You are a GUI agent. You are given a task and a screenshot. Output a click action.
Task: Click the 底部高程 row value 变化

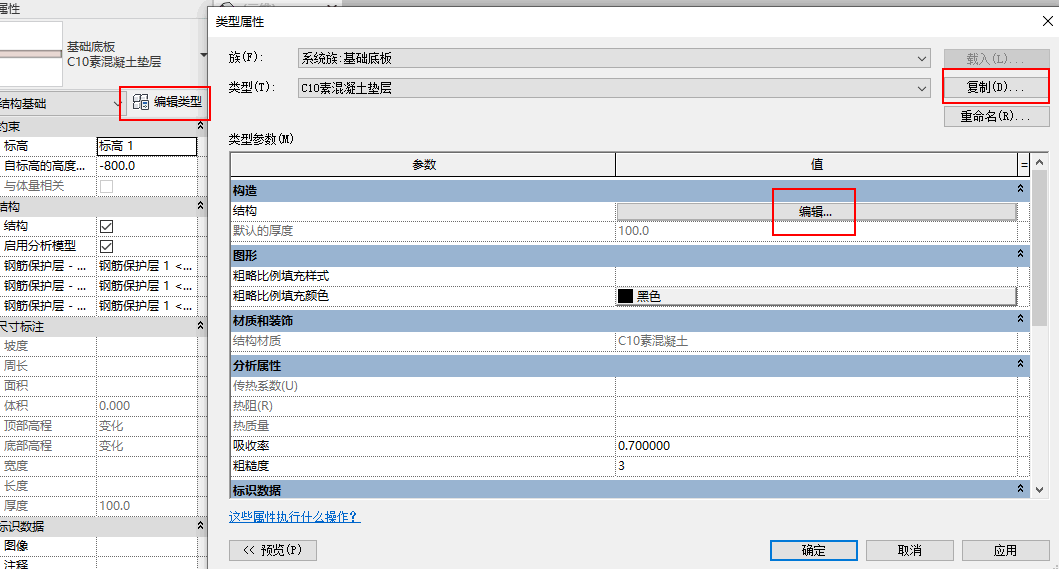coord(147,446)
